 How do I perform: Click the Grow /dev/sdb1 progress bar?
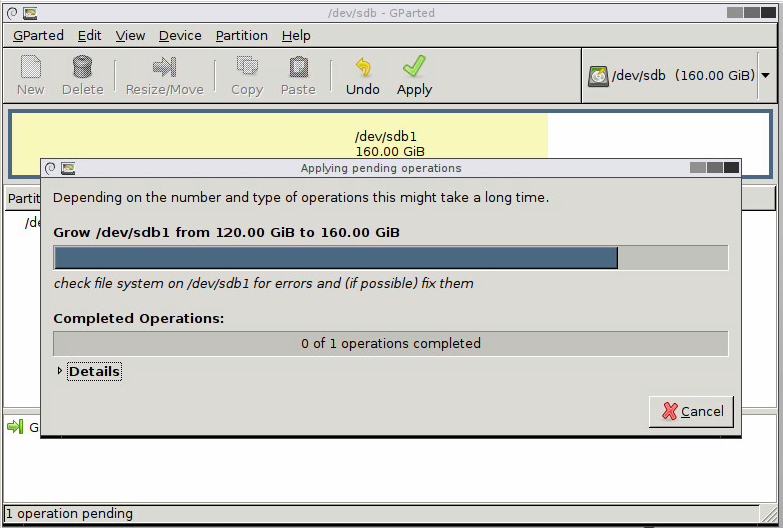coord(390,258)
